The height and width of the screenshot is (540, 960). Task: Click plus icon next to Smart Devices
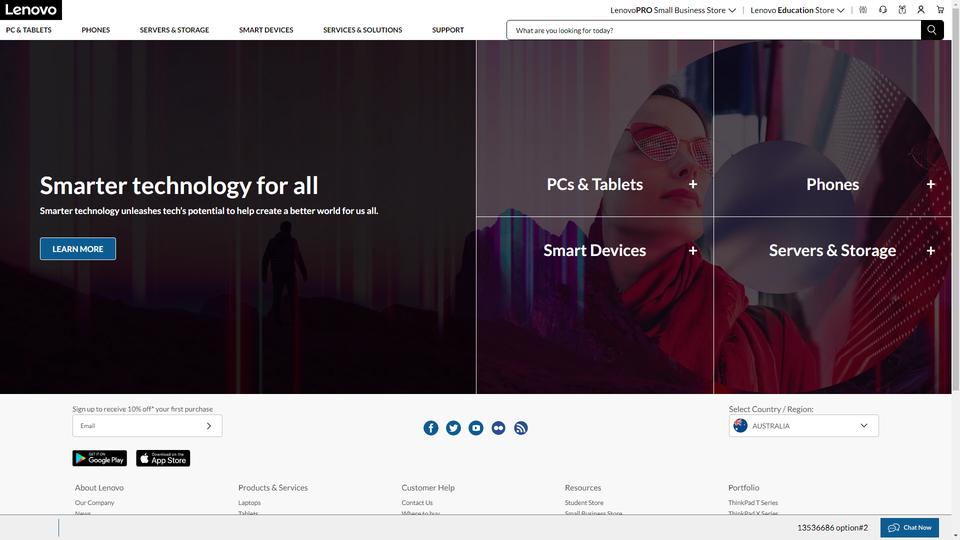[693, 250]
